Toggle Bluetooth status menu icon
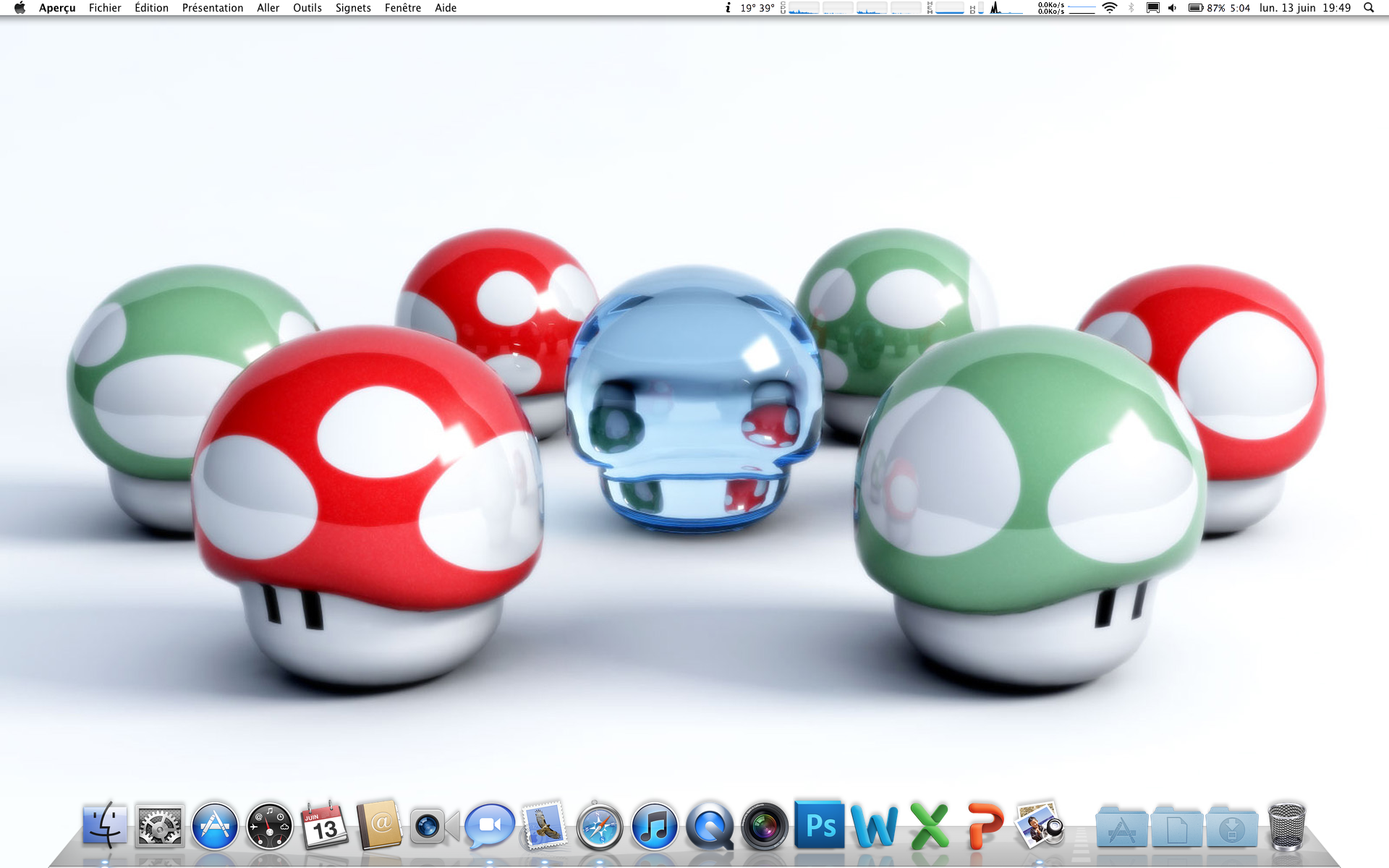 pyautogui.click(x=1131, y=8)
